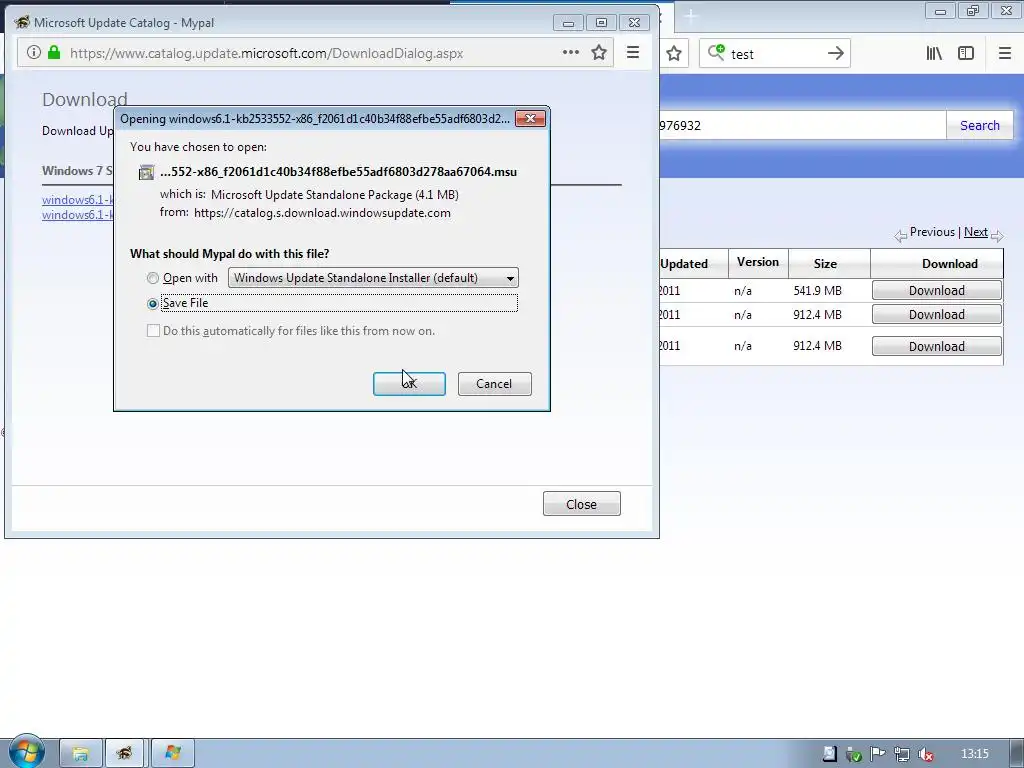The height and width of the screenshot is (768, 1024).
Task: Toggle the sidebar icon in main toolbar
Action: (966, 54)
